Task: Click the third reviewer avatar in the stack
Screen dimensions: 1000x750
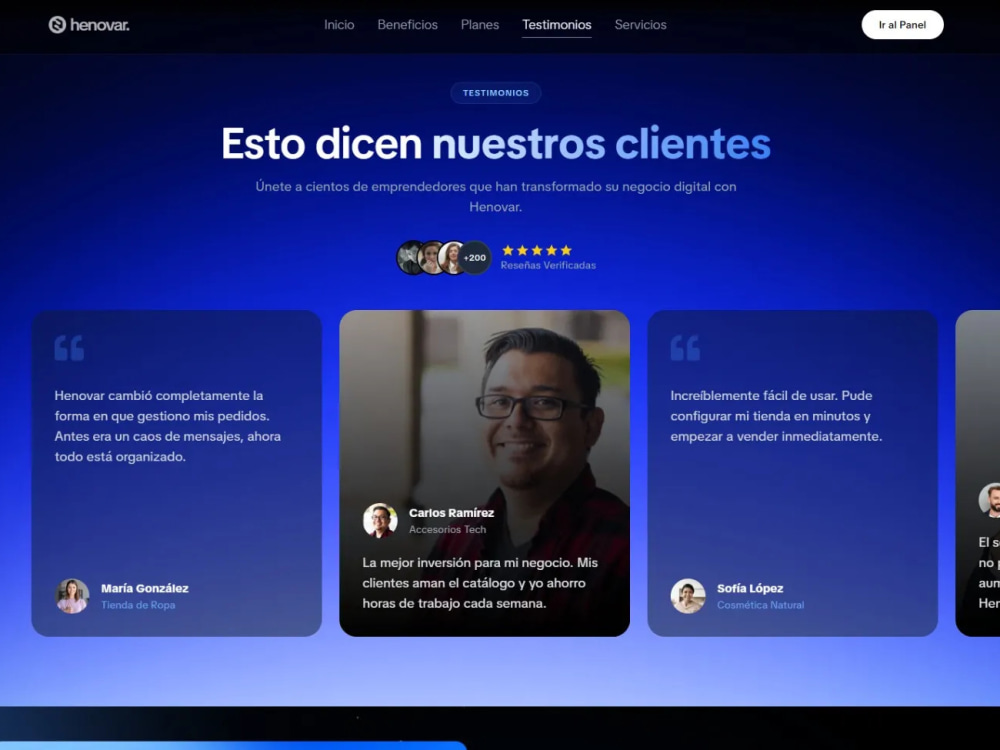Action: coord(450,258)
